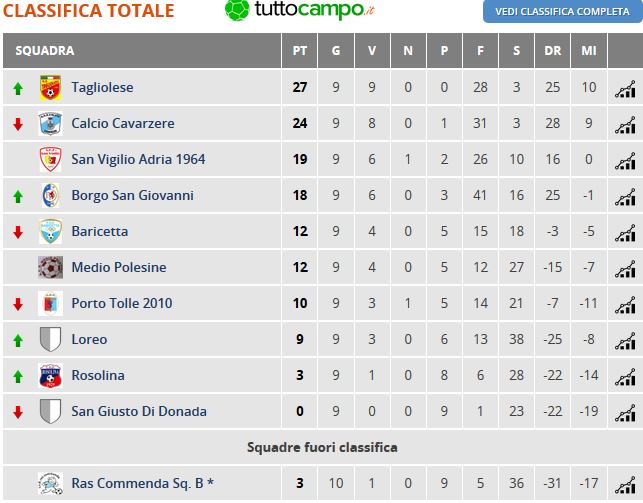Click the Baricetta team crest
The height and width of the screenshot is (503, 643).
pyautogui.click(x=50, y=231)
